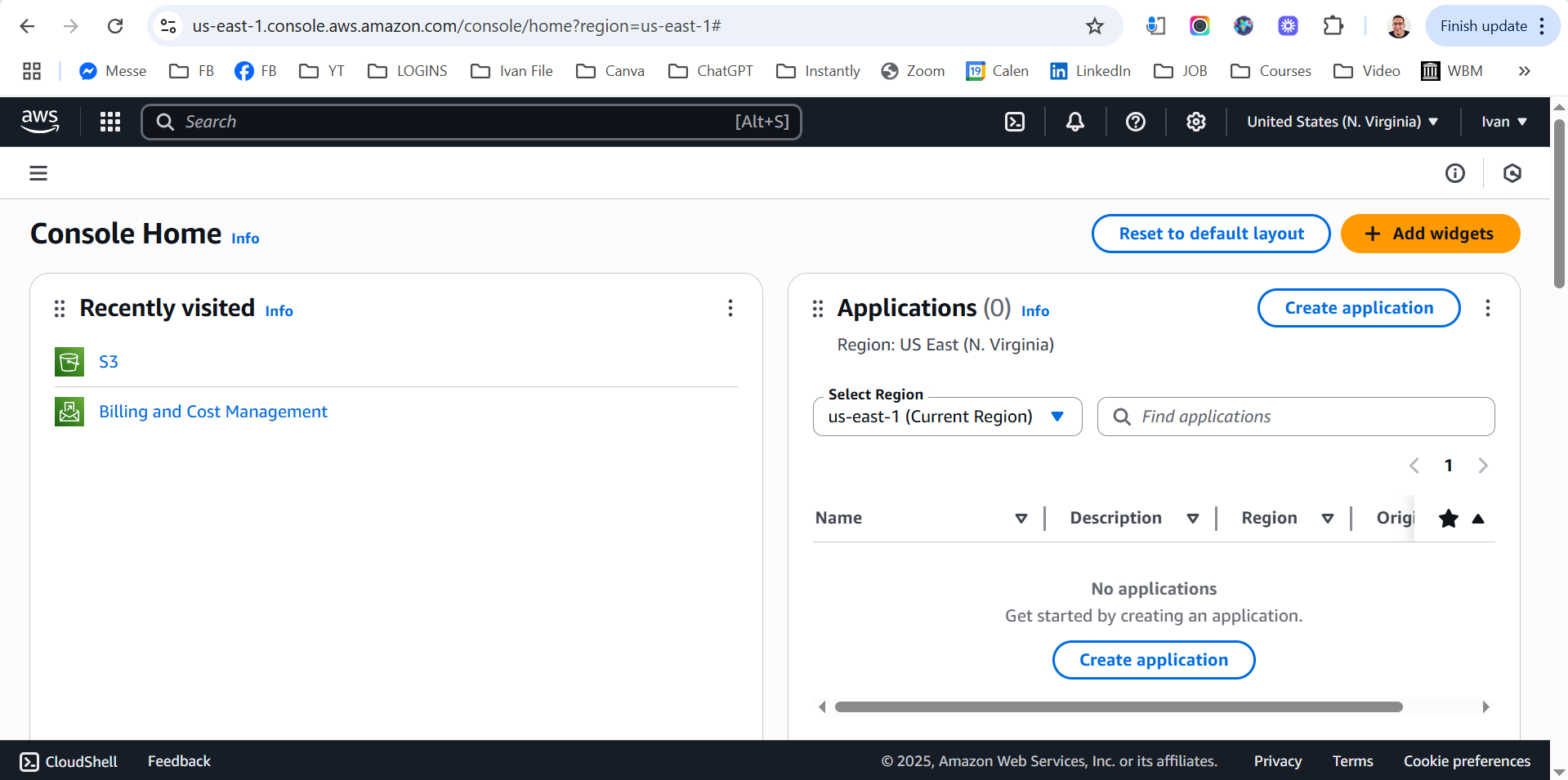Screen dimensions: 1568x780
Task: Open the AWS settings gear
Action: 1195,122
